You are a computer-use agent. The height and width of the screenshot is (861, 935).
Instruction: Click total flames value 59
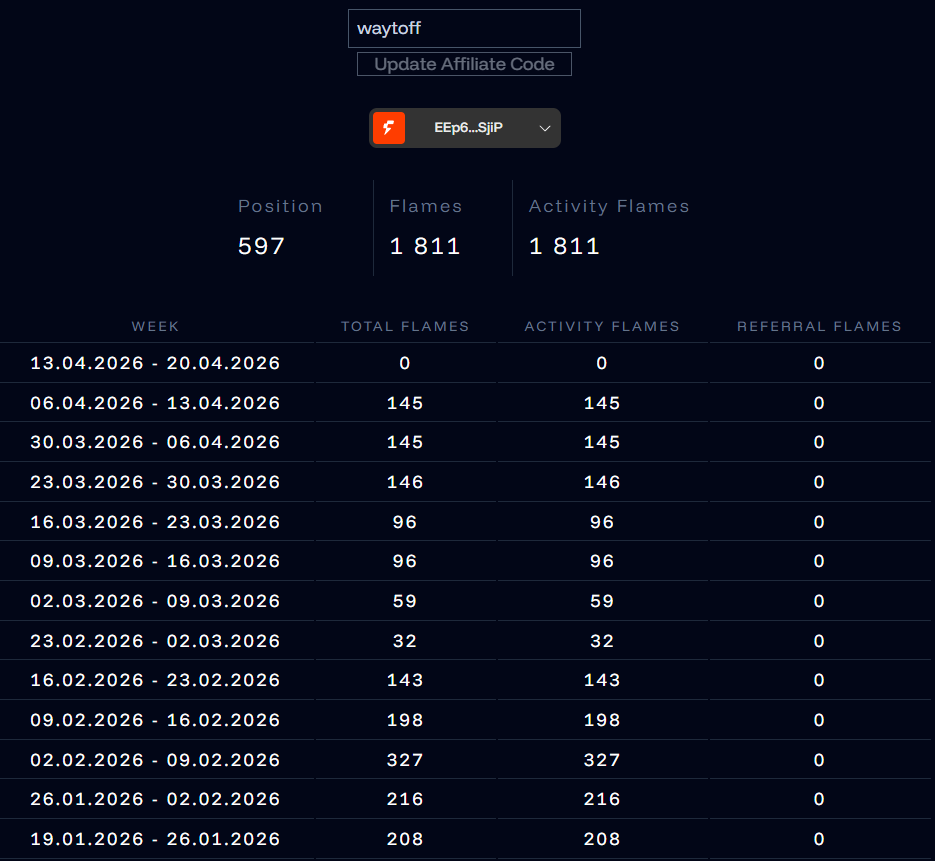[405, 601]
